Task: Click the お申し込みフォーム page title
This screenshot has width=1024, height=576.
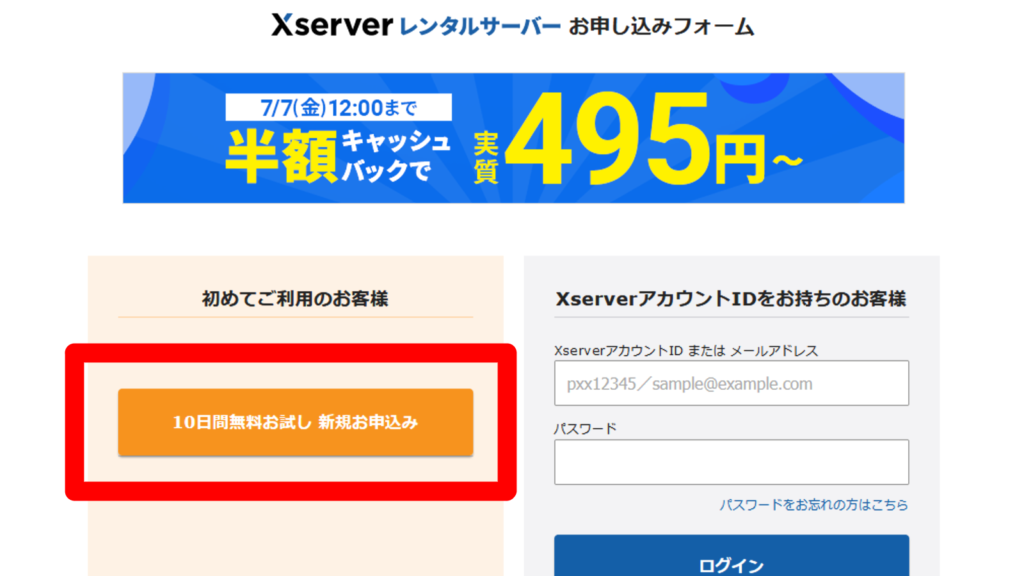Action: (x=661, y=27)
